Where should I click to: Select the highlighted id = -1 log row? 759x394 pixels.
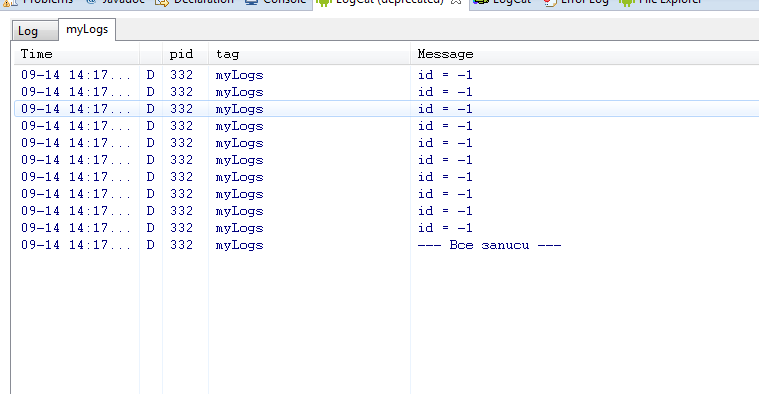(387, 109)
